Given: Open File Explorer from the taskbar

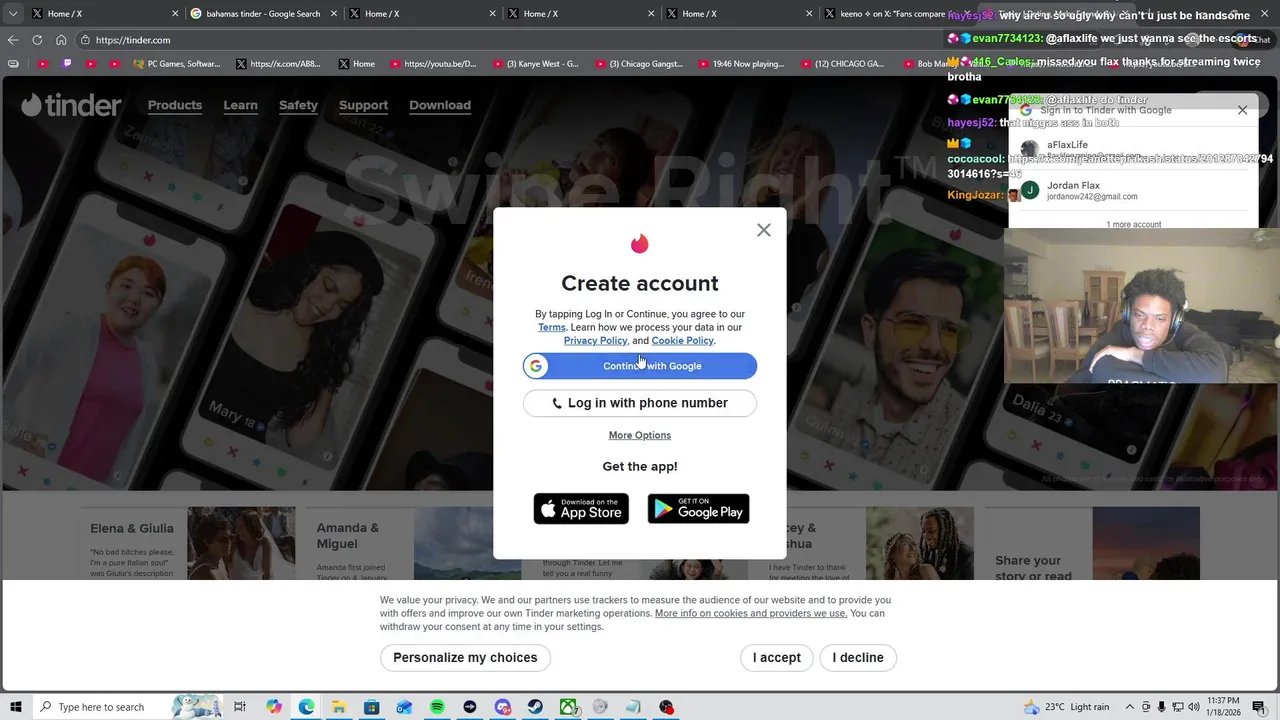Looking at the screenshot, I should pyautogui.click(x=339, y=707).
